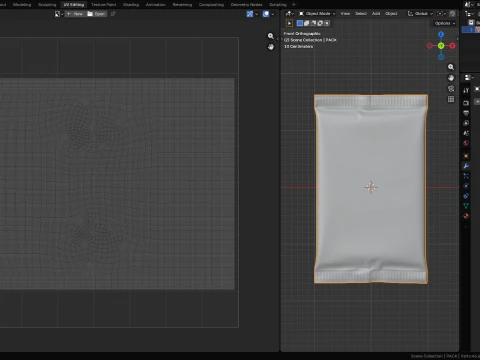Click the blue Z axis gizmo handle

pyautogui.click(x=441, y=34)
